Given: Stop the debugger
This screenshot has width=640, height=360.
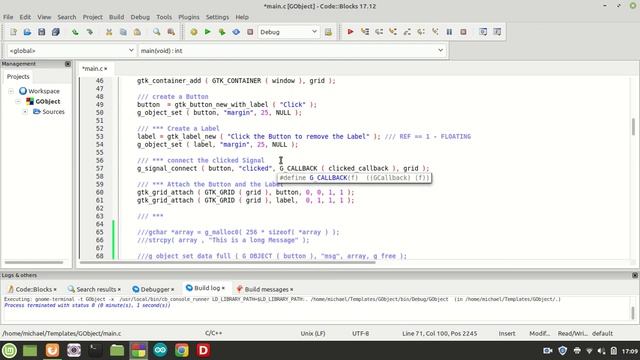Looking at the screenshot, I should click(463, 32).
